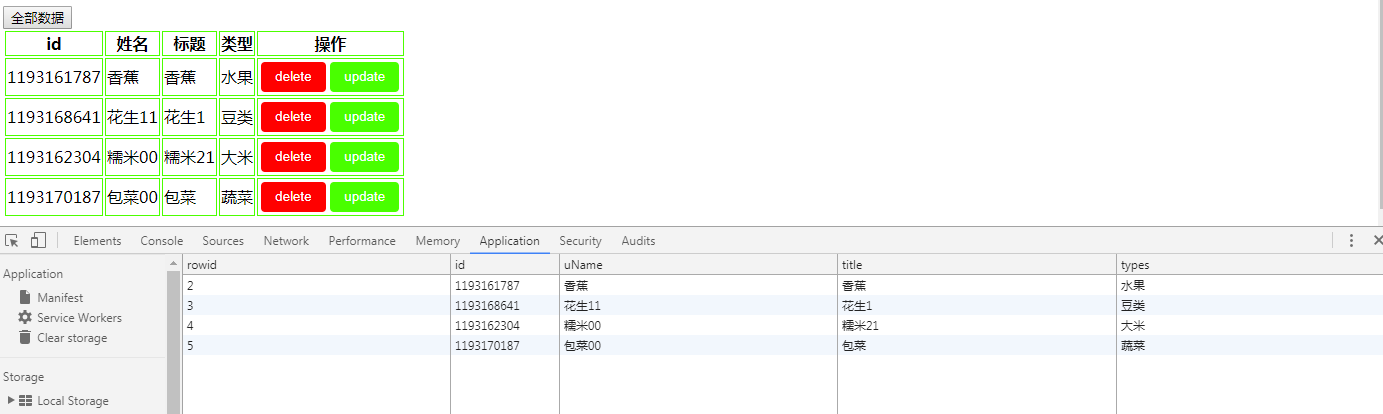Switch to the Elements tab
Image resolution: width=1383 pixels, height=414 pixels.
click(97, 241)
